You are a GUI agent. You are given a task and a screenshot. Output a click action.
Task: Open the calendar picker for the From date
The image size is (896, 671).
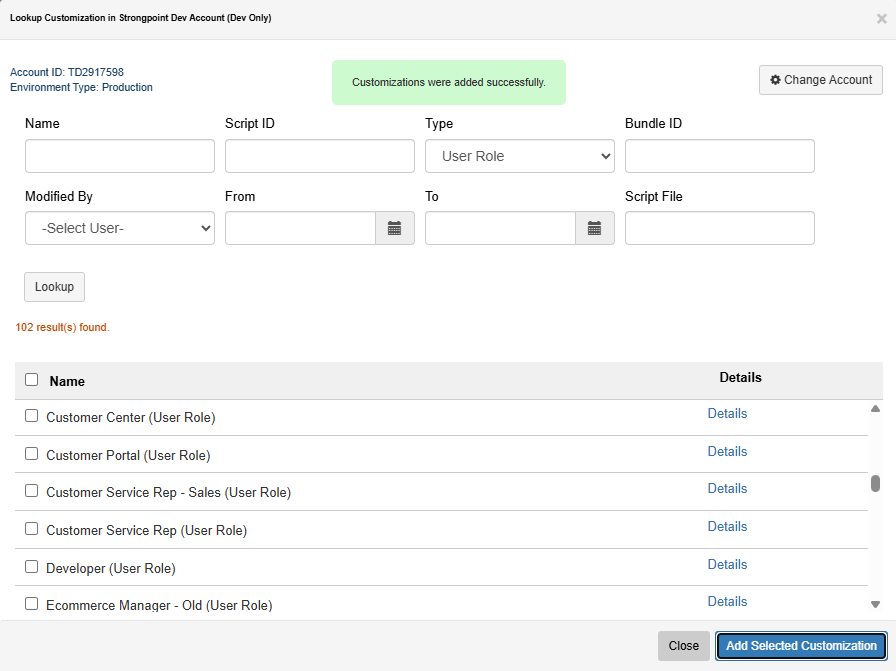(x=394, y=228)
